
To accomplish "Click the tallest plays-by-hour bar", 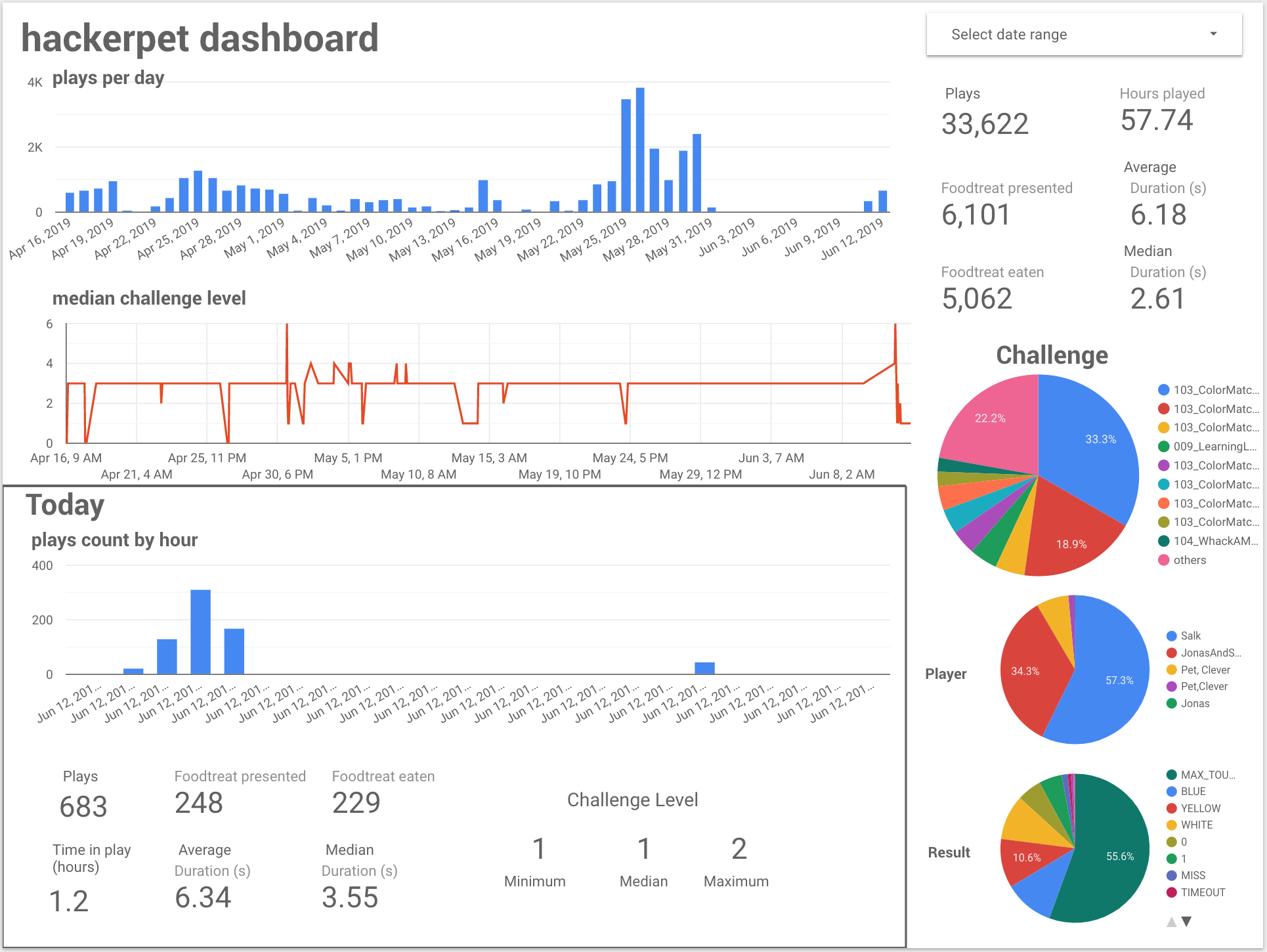I will tap(200, 632).
